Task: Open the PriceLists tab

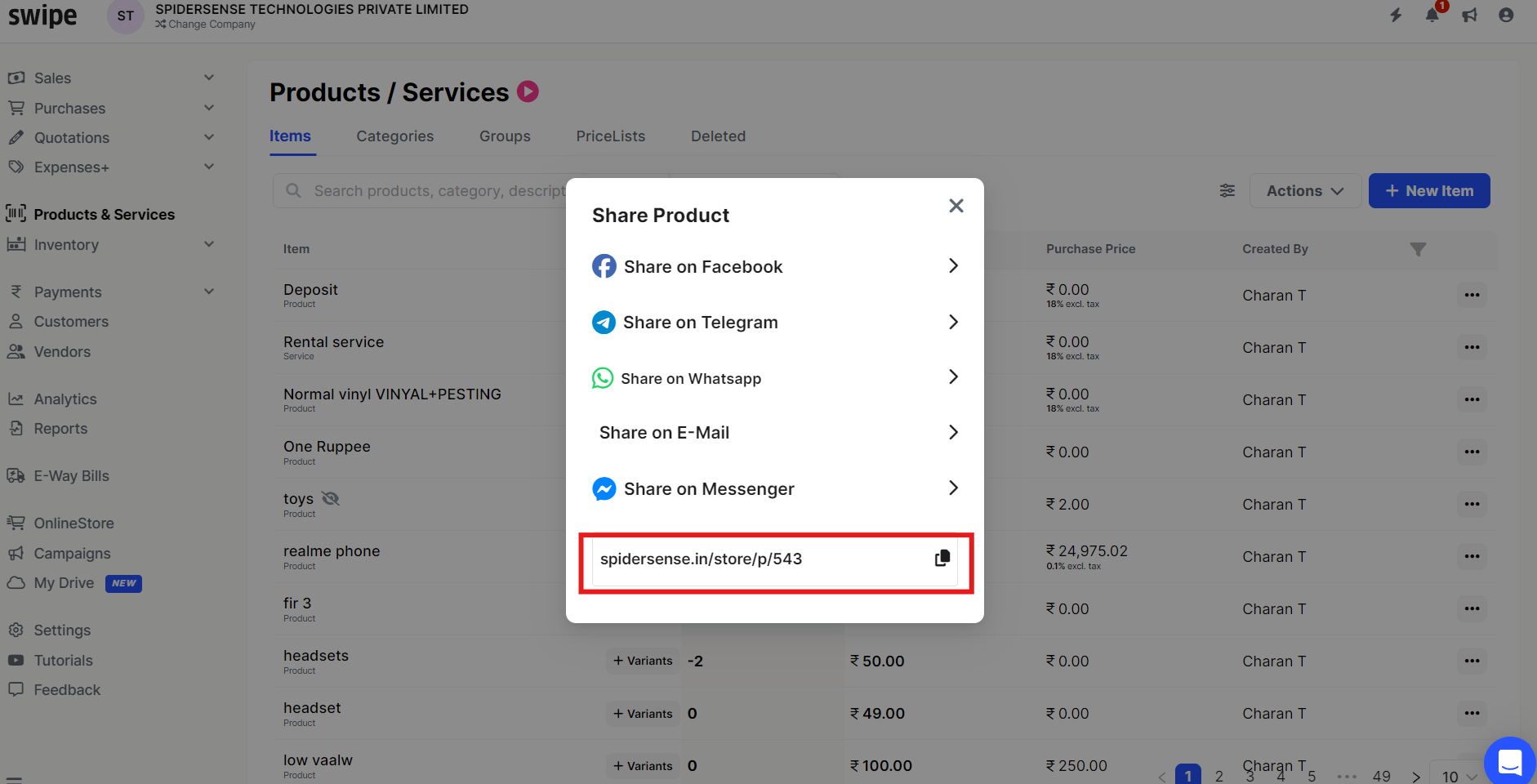Action: (x=611, y=136)
